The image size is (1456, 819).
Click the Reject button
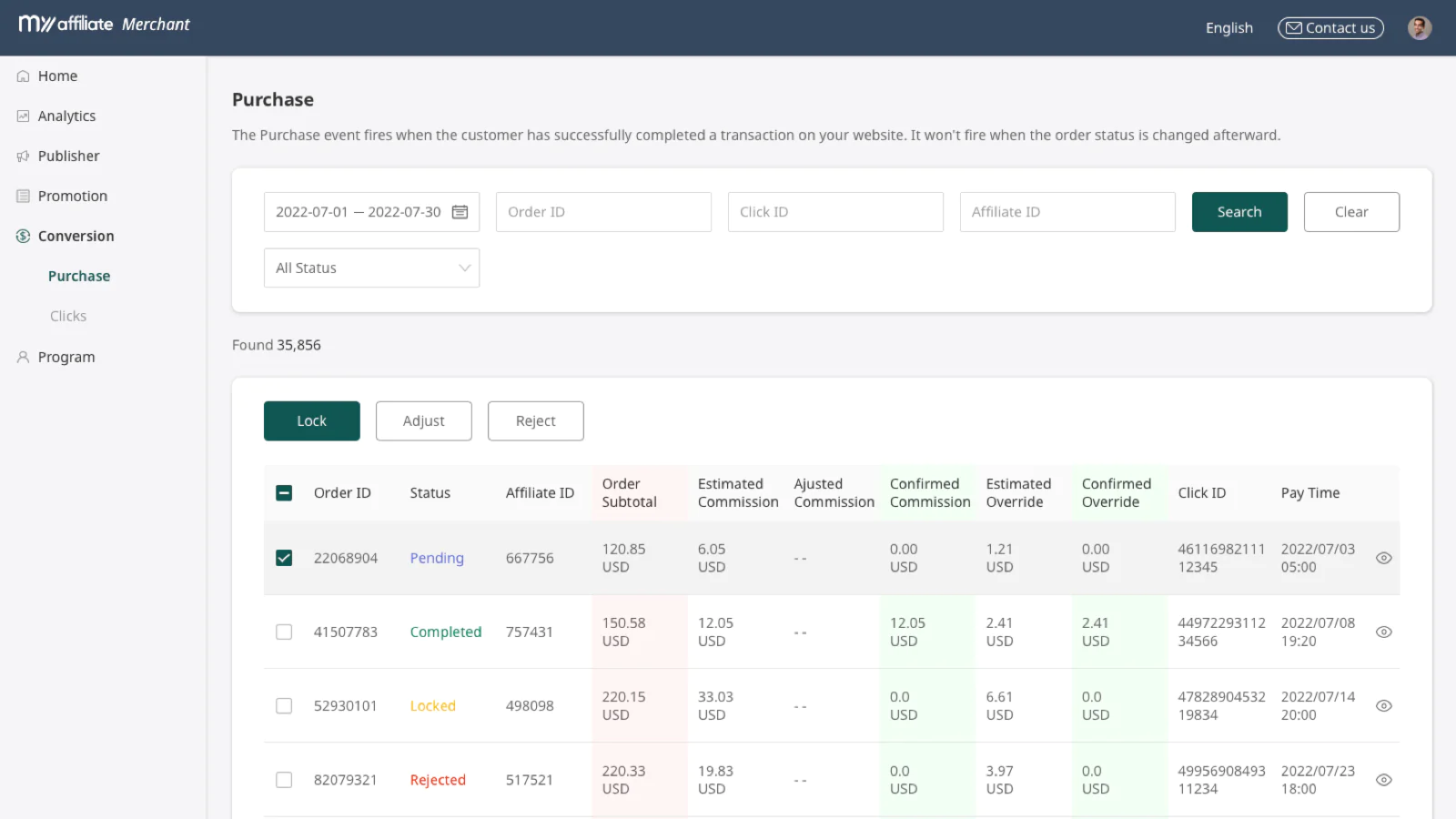tap(535, 421)
